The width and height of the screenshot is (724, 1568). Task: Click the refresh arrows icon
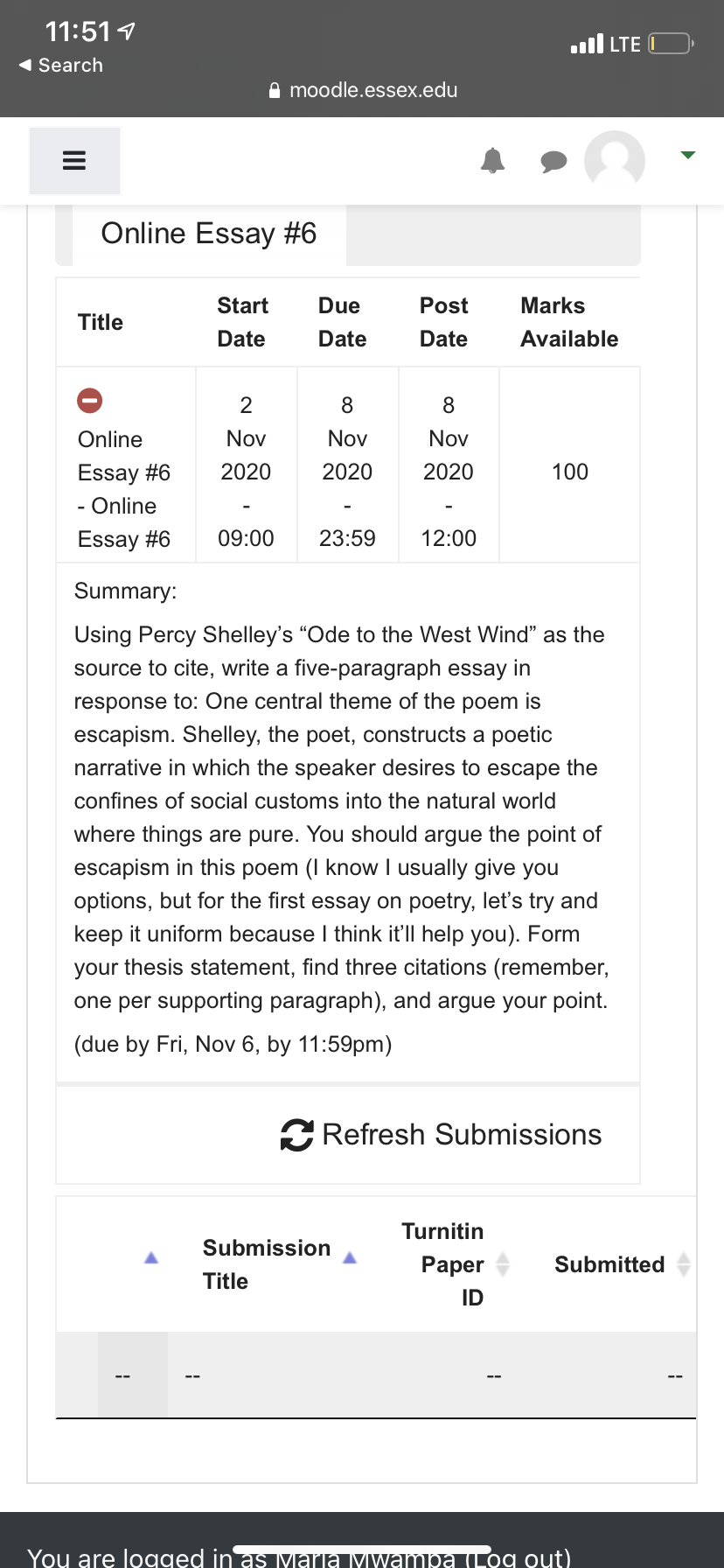297,1135
